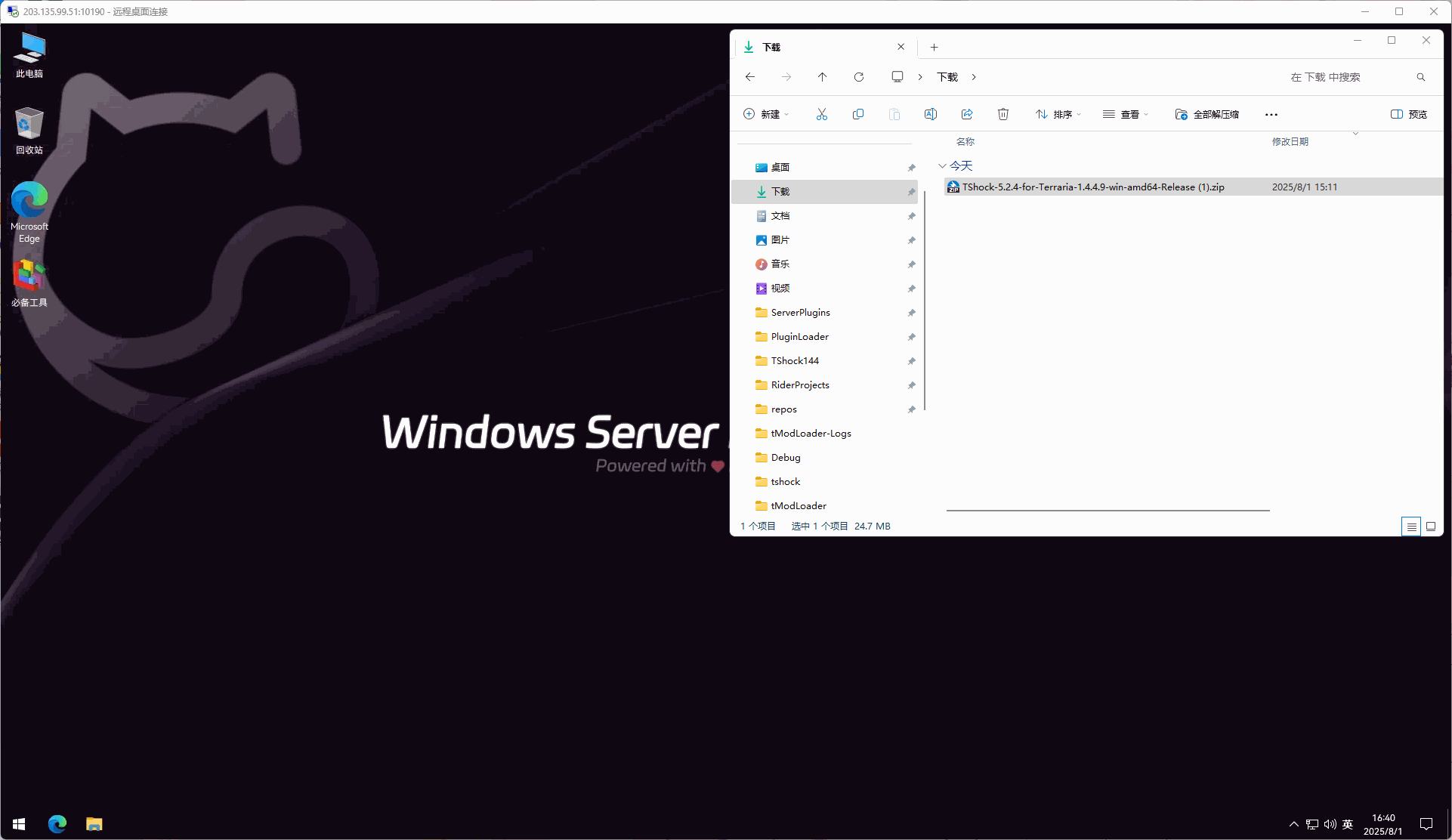Image resolution: width=1452 pixels, height=840 pixels.
Task: Open Debug folder in sidebar
Action: click(825, 458)
